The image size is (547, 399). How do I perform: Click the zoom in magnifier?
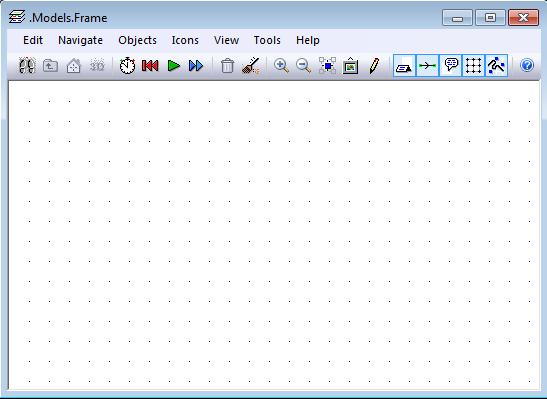point(281,66)
